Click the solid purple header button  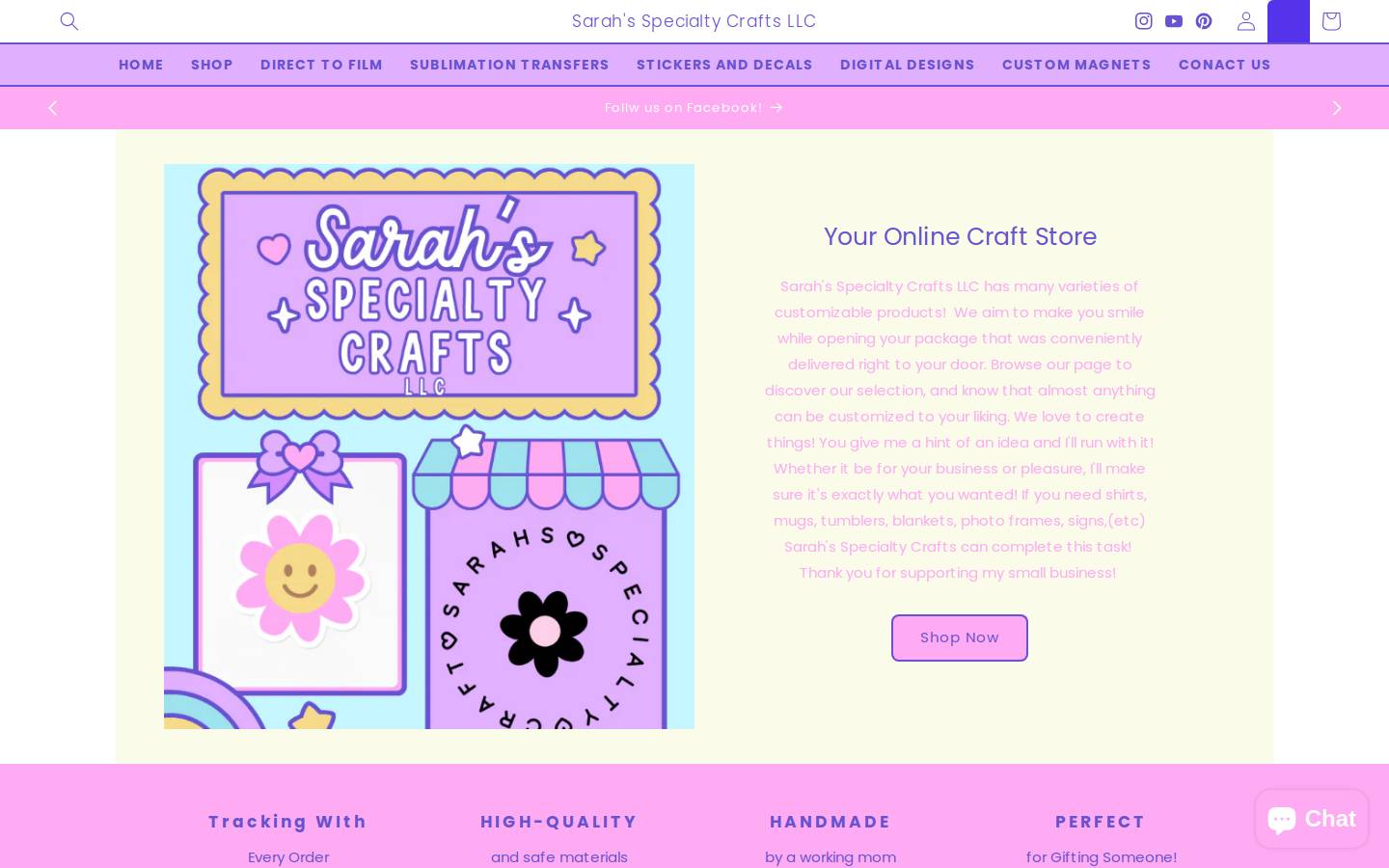1289,21
